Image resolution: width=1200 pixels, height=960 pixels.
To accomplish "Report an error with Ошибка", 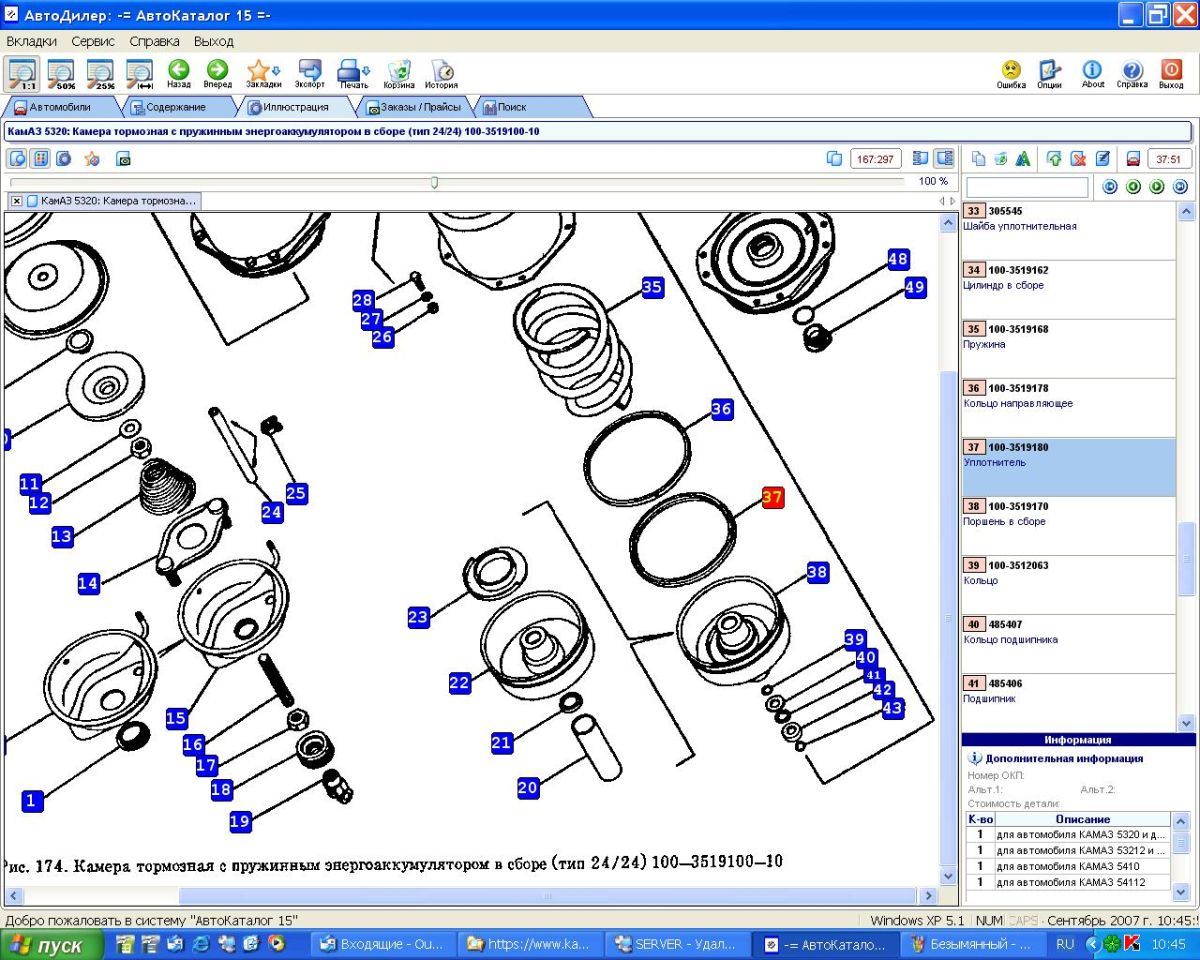I will click(1011, 73).
